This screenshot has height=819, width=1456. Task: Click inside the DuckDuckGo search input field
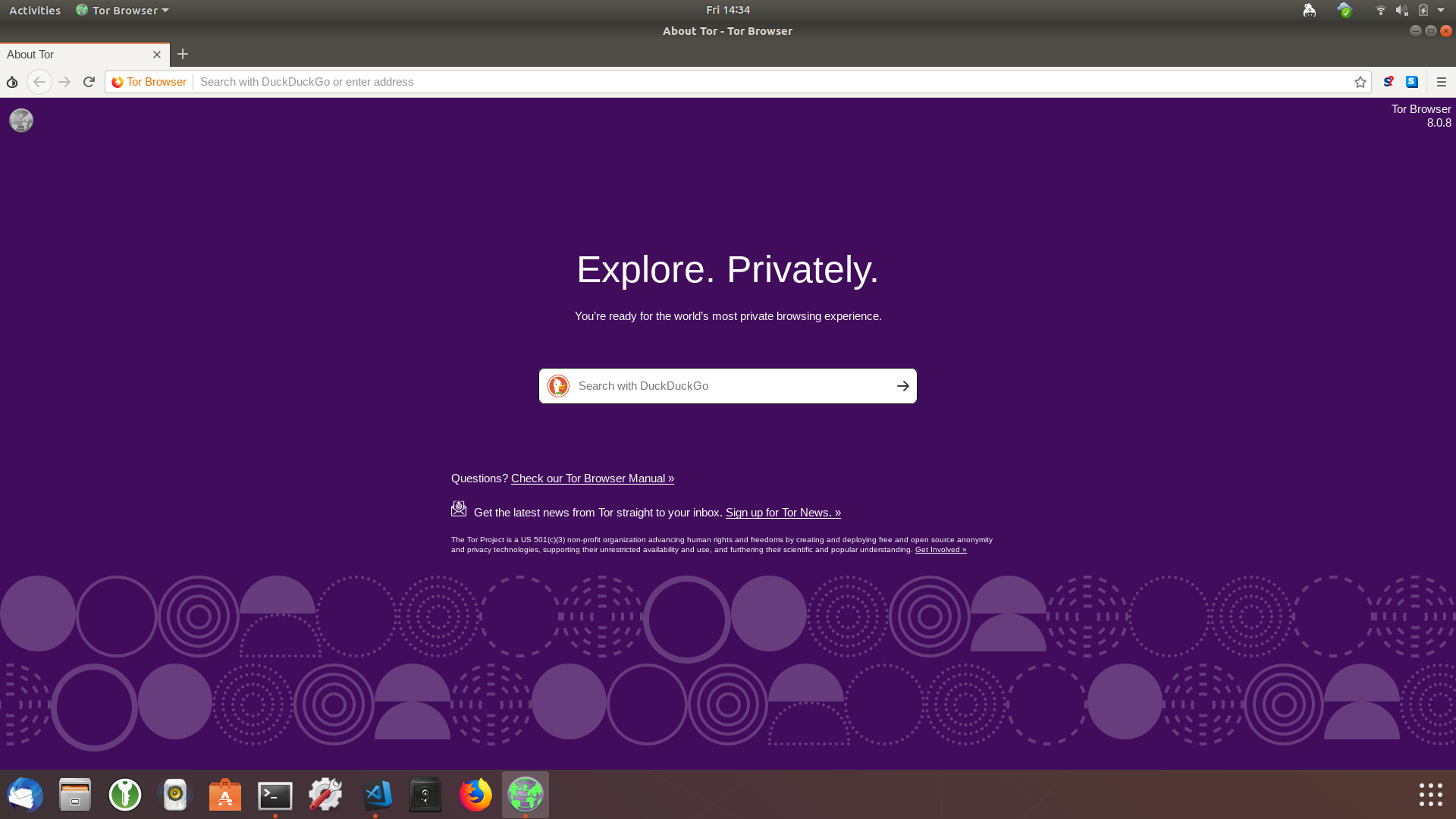(727, 385)
